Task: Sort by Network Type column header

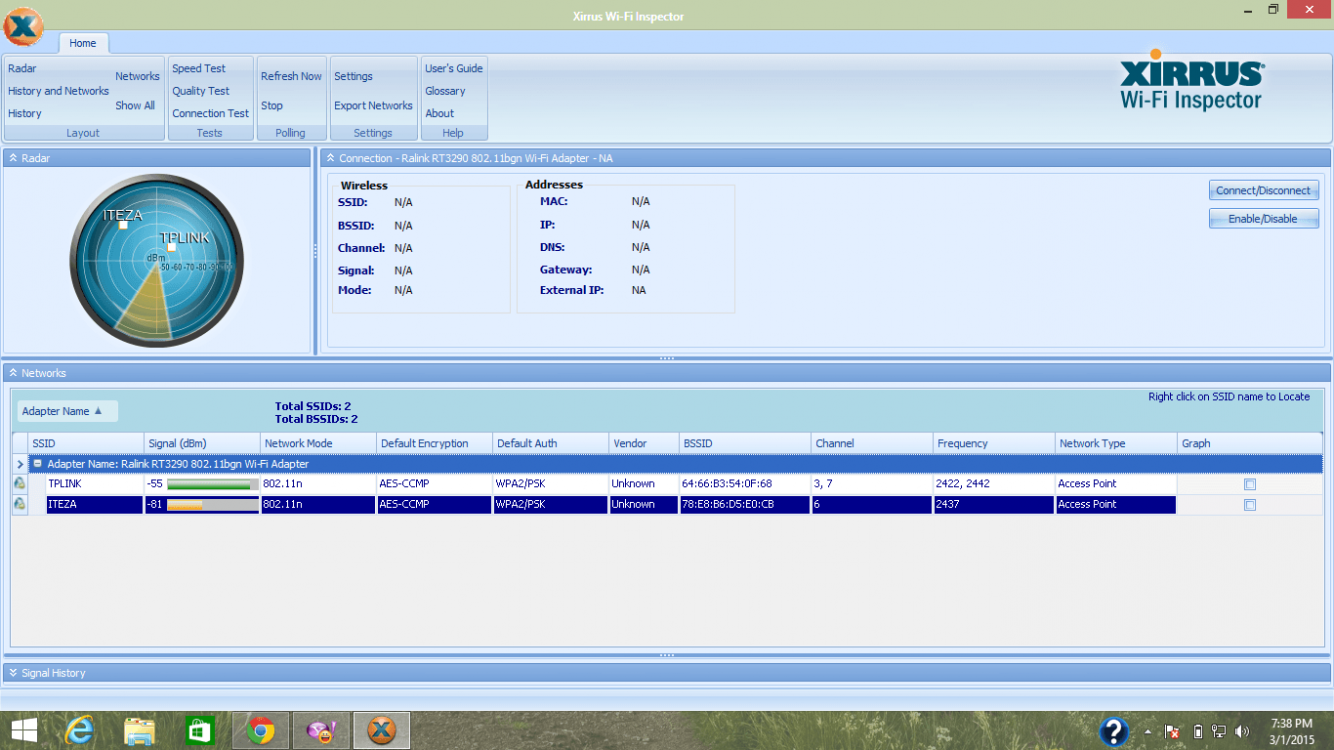Action: pyautogui.click(x=1116, y=443)
